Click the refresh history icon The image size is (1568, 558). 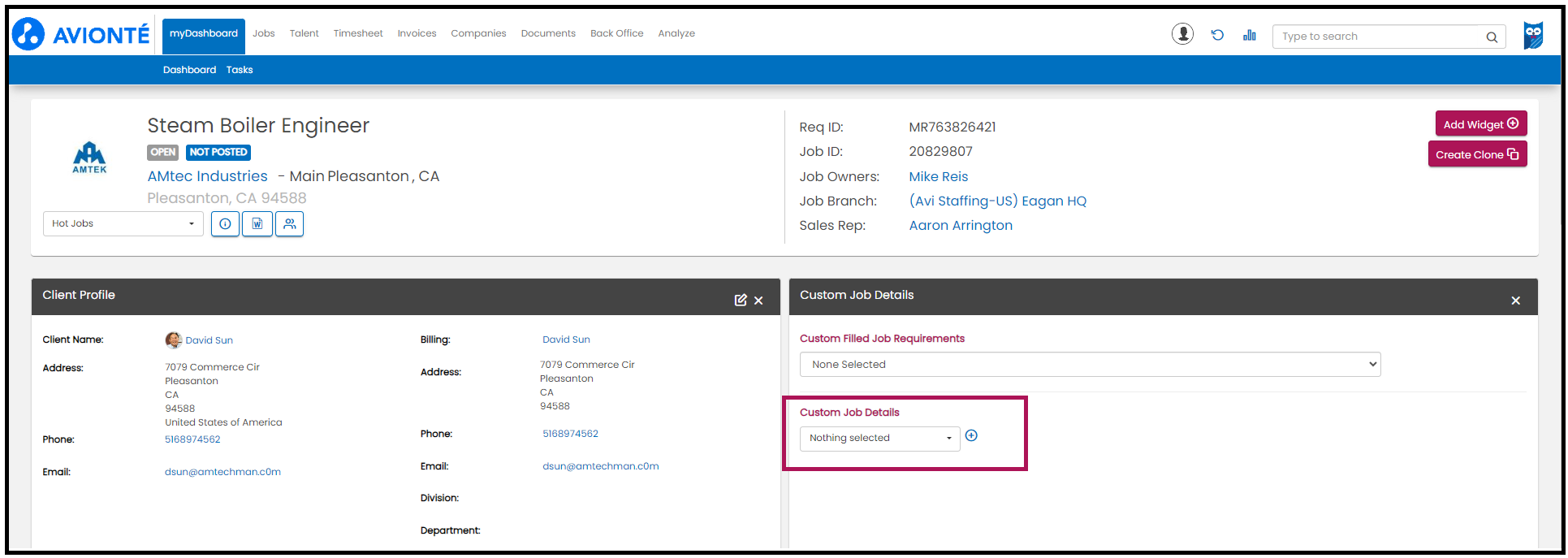1217,35
